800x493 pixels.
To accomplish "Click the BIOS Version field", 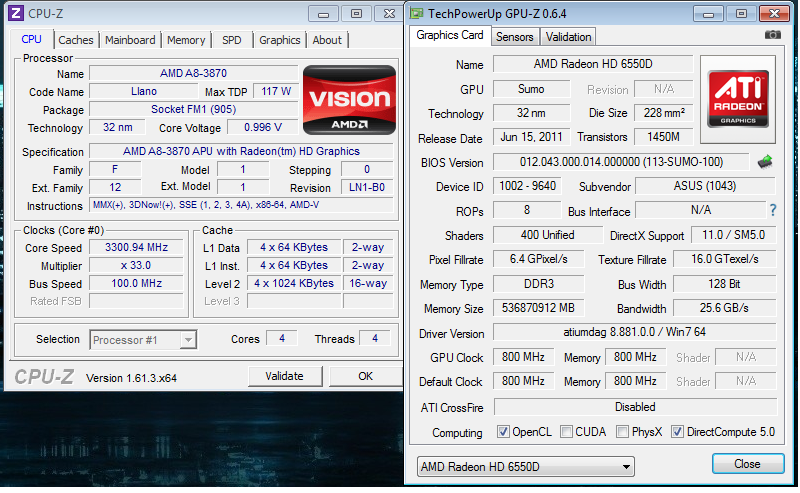I will (x=621, y=162).
